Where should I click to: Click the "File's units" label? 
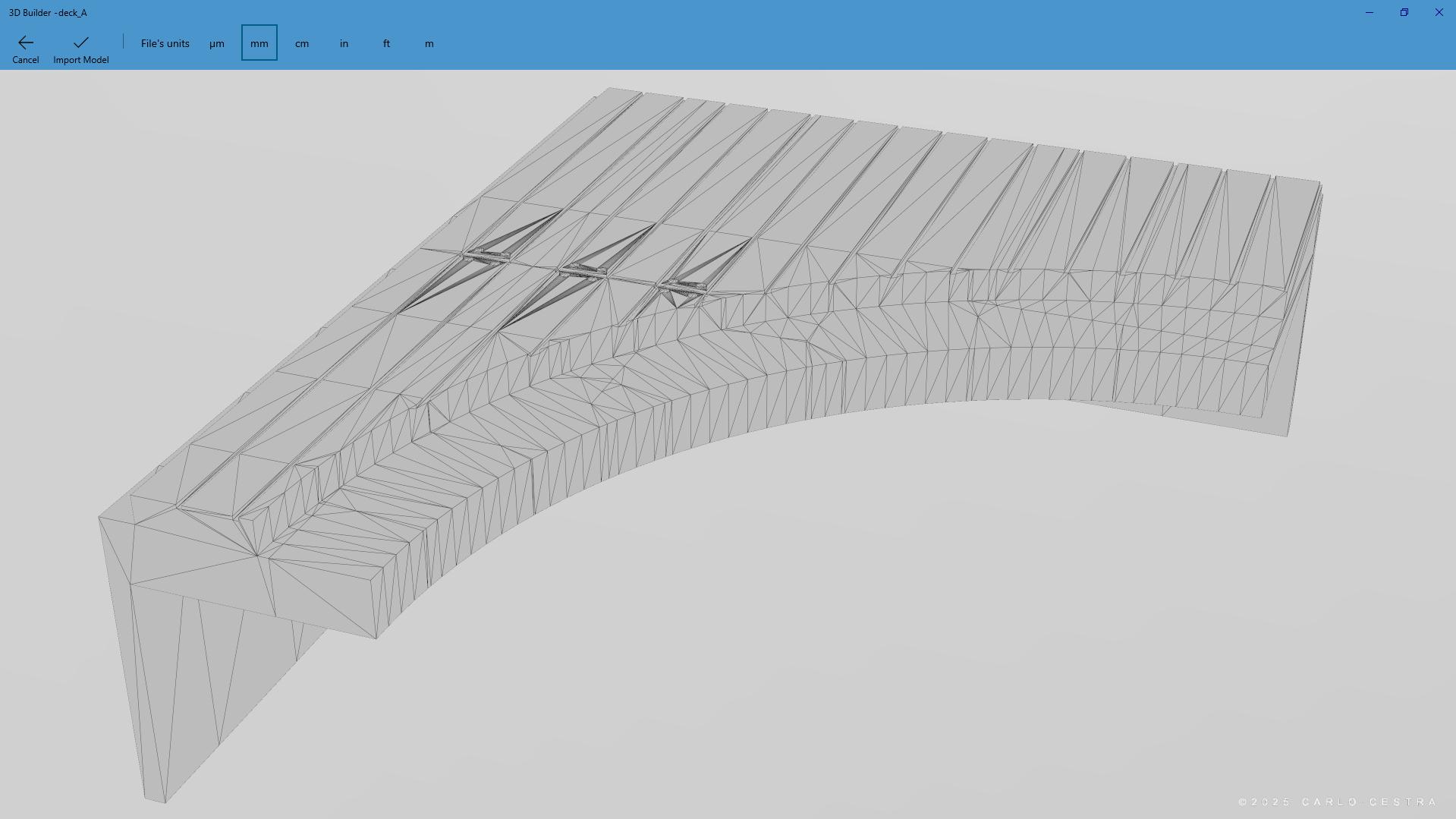pyautogui.click(x=165, y=43)
